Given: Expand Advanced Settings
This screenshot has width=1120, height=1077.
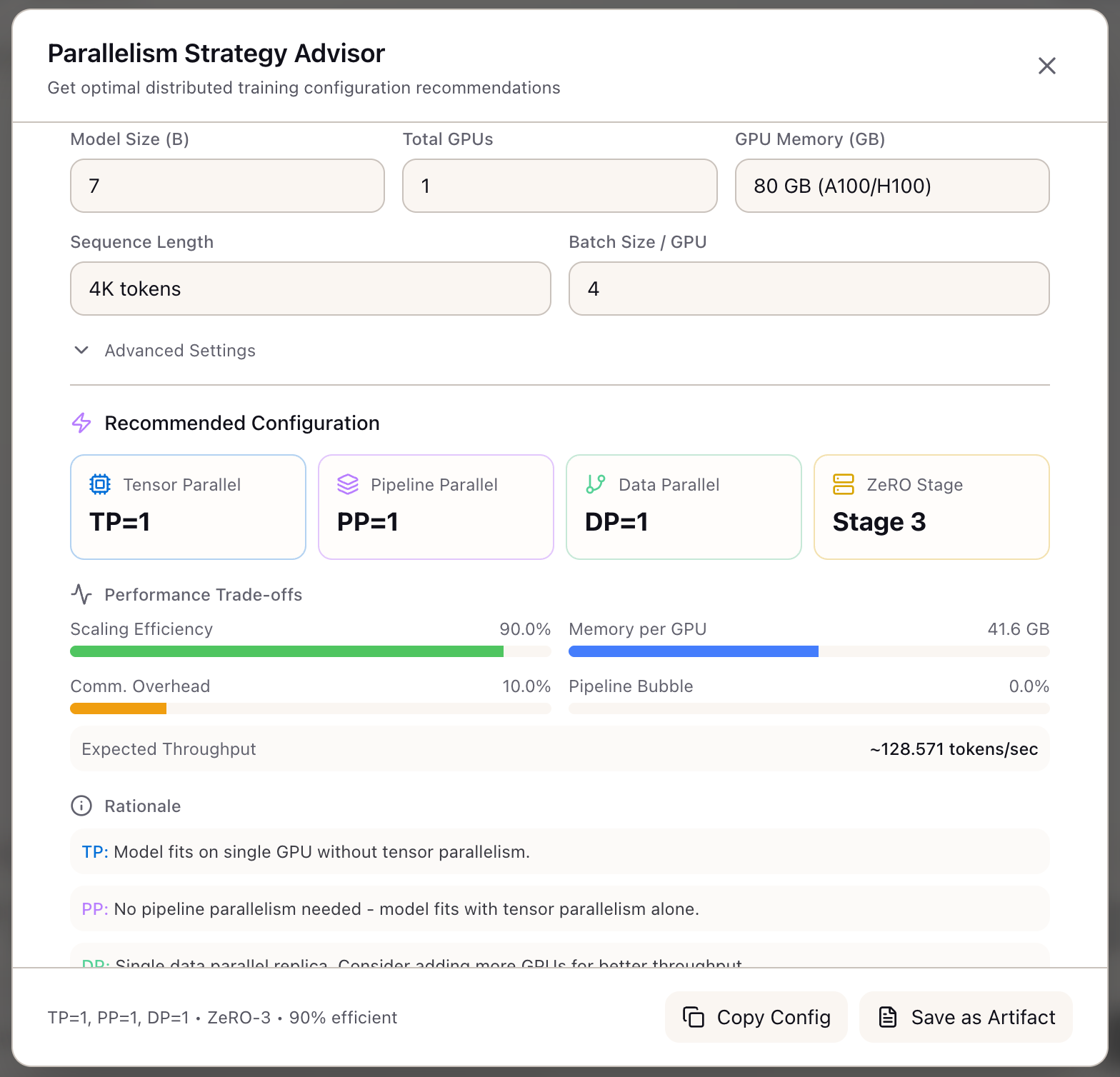Looking at the screenshot, I should point(164,350).
